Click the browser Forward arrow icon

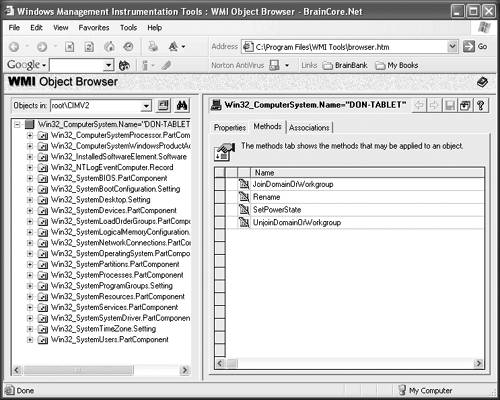click(42, 47)
